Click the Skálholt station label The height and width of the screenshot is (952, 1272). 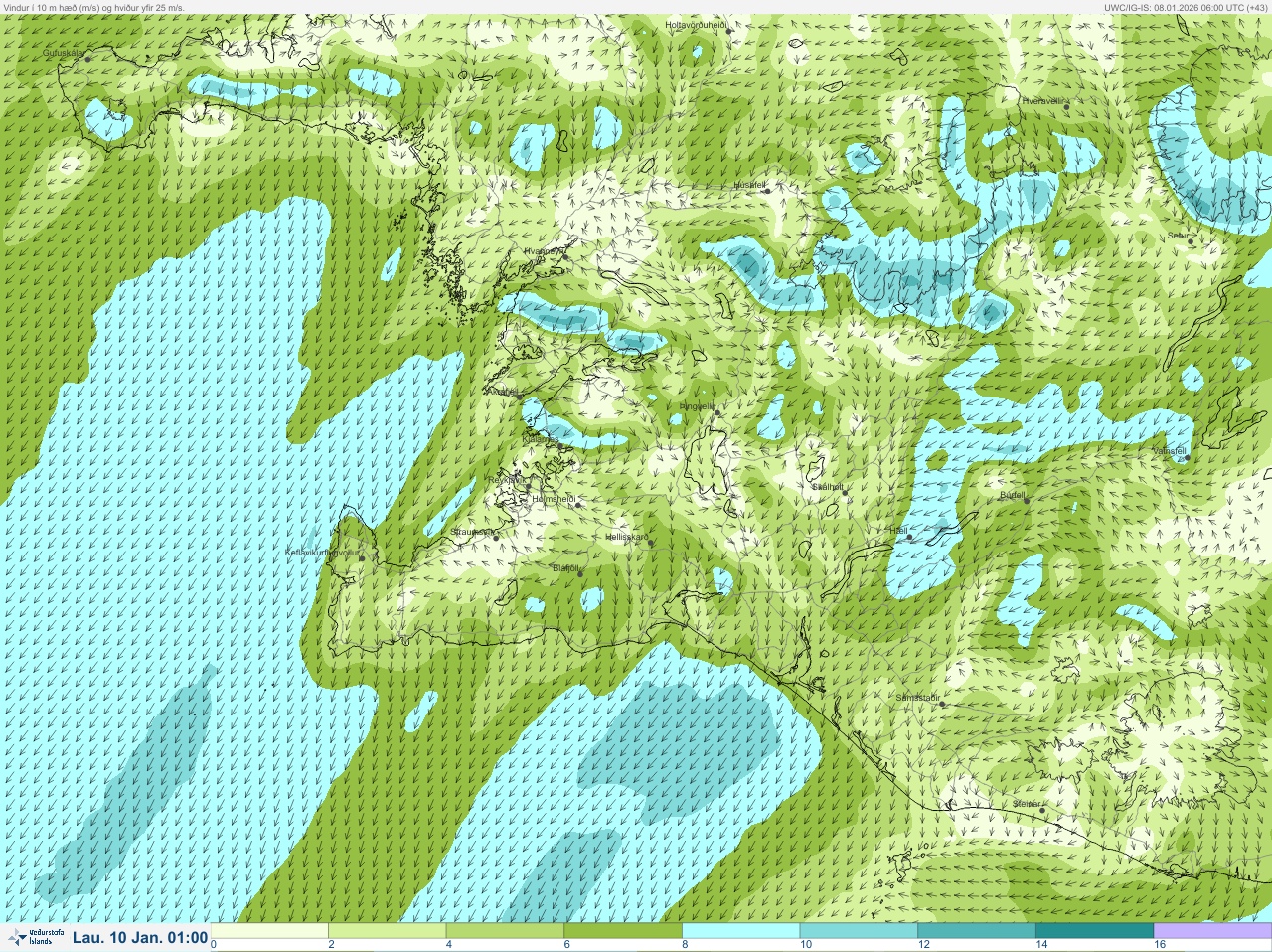coord(828,487)
